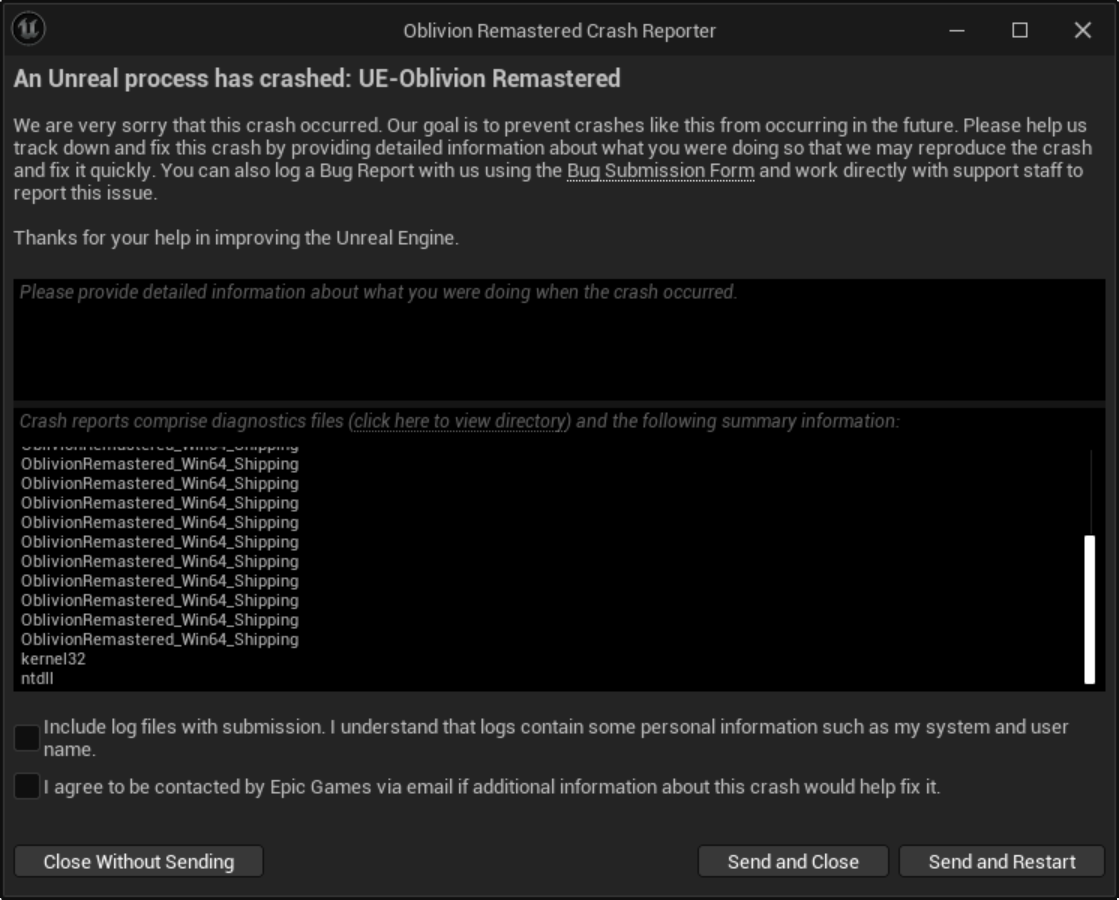
Task: Select the ntdll entry in the callstack
Action: point(37,678)
